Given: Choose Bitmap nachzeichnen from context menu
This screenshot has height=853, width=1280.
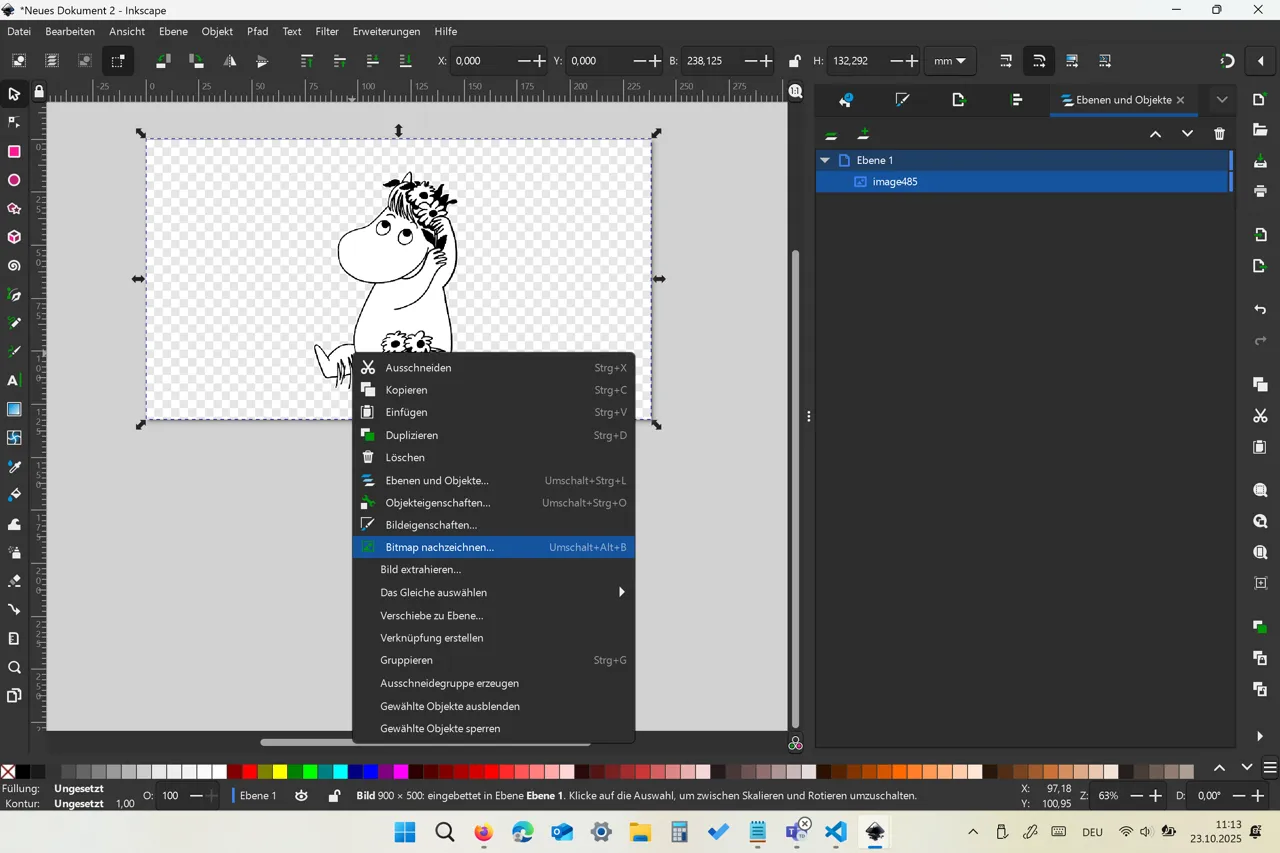Looking at the screenshot, I should tap(494, 547).
